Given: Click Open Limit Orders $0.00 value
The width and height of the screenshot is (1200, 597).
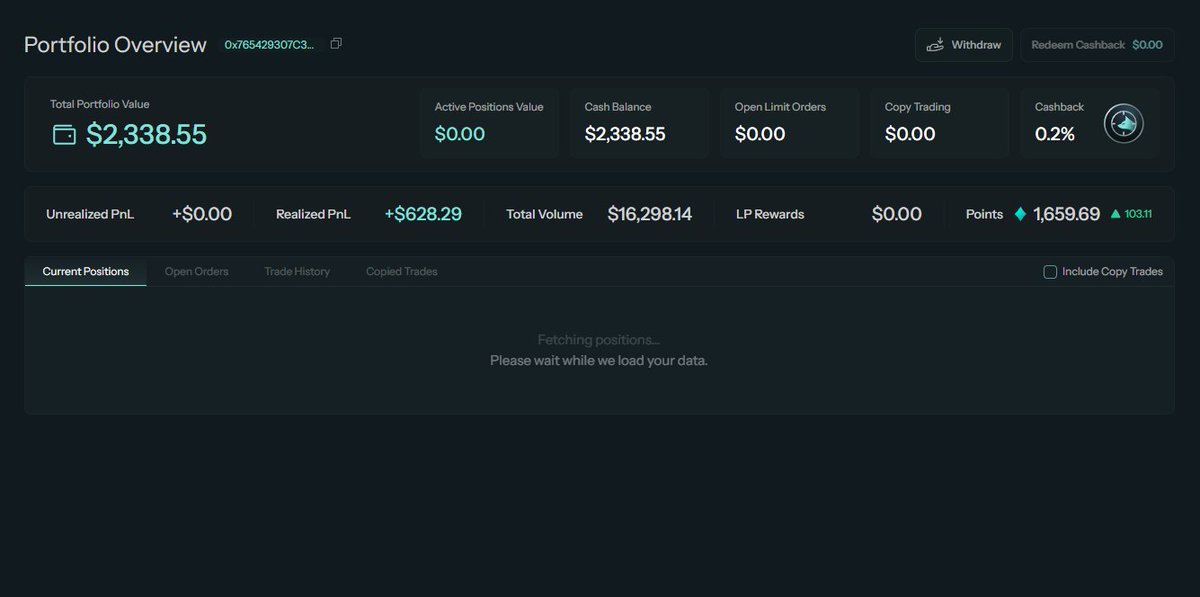Looking at the screenshot, I should 760,134.
